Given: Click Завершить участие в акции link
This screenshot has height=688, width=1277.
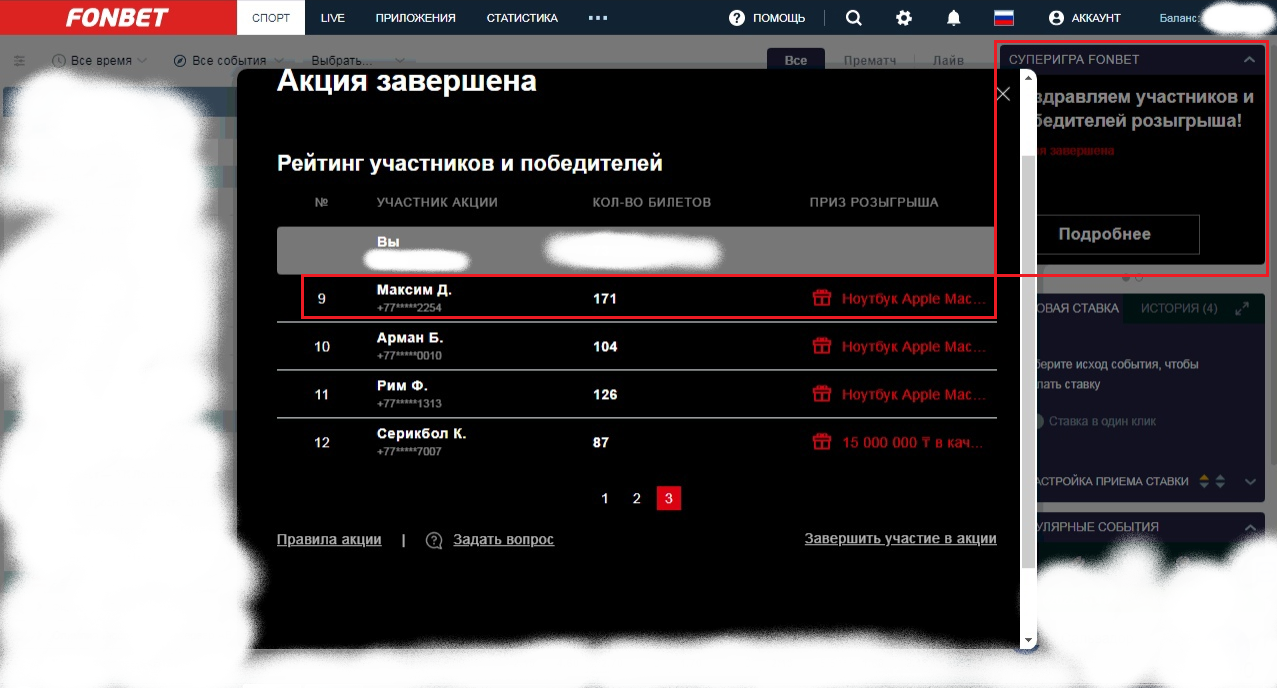Looking at the screenshot, I should 900,538.
